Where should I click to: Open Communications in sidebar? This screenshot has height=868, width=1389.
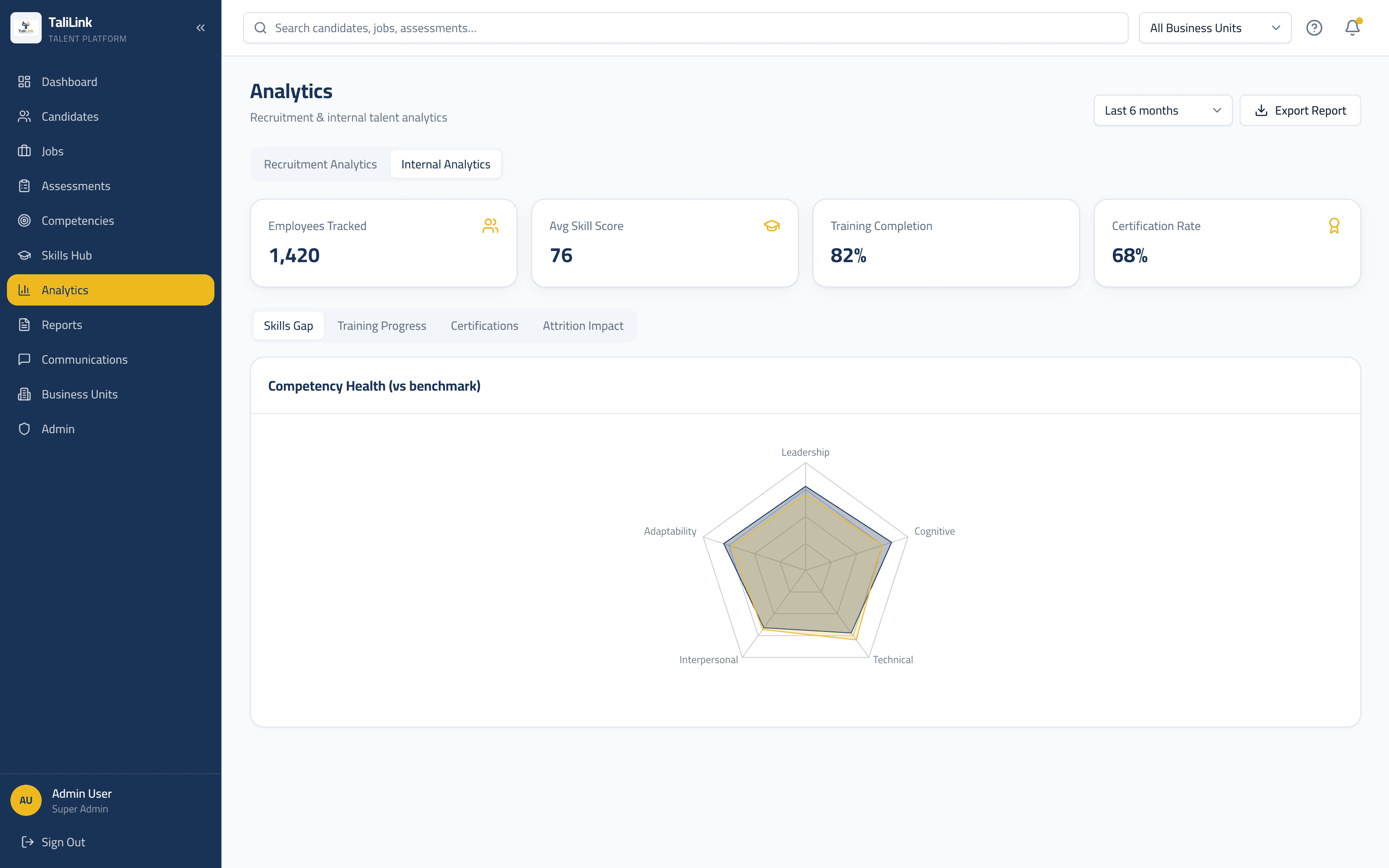point(111,359)
